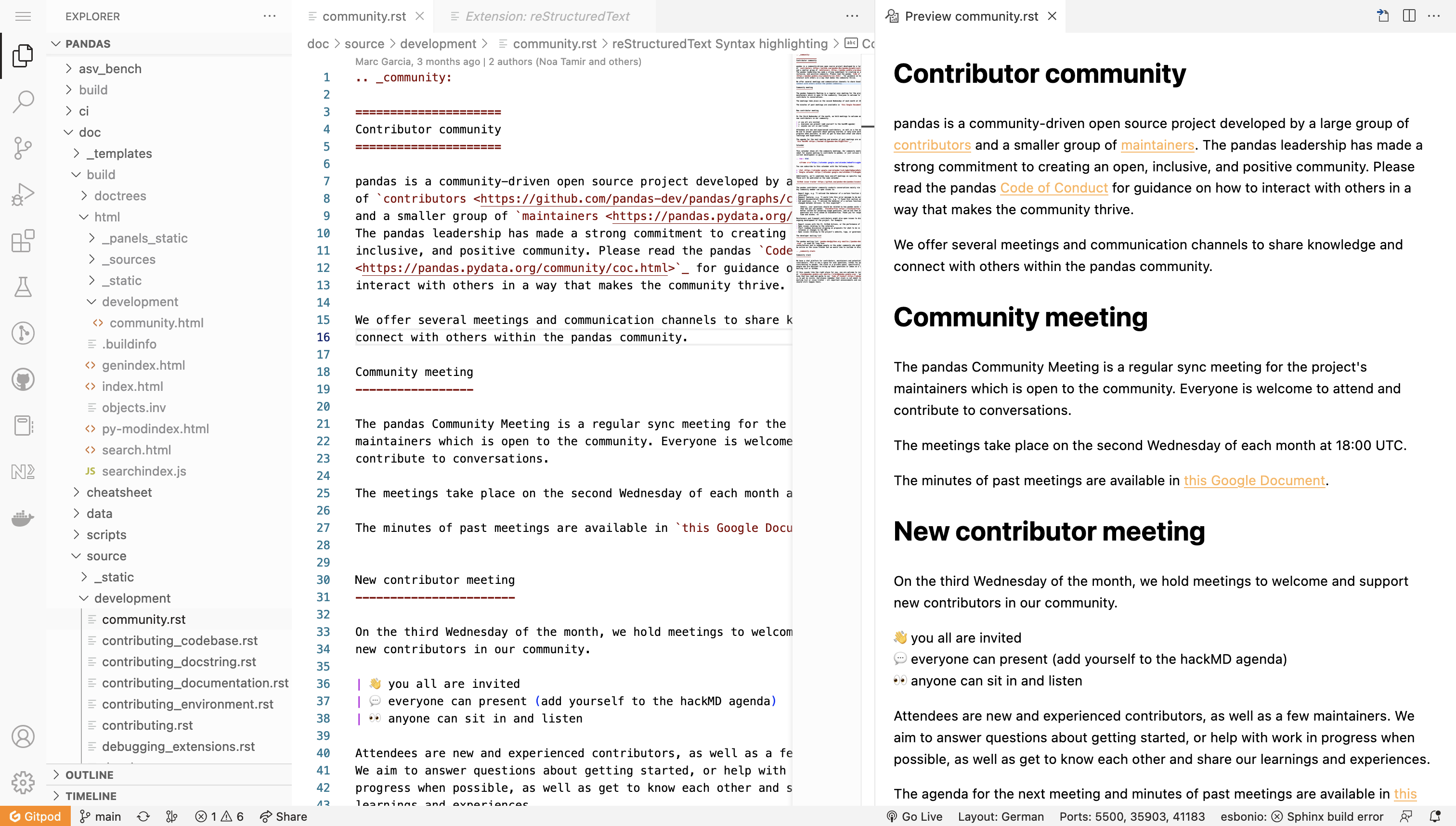Viewport: 1456px width, 826px height.
Task: Click the errors and warnings indicator
Action: [219, 816]
